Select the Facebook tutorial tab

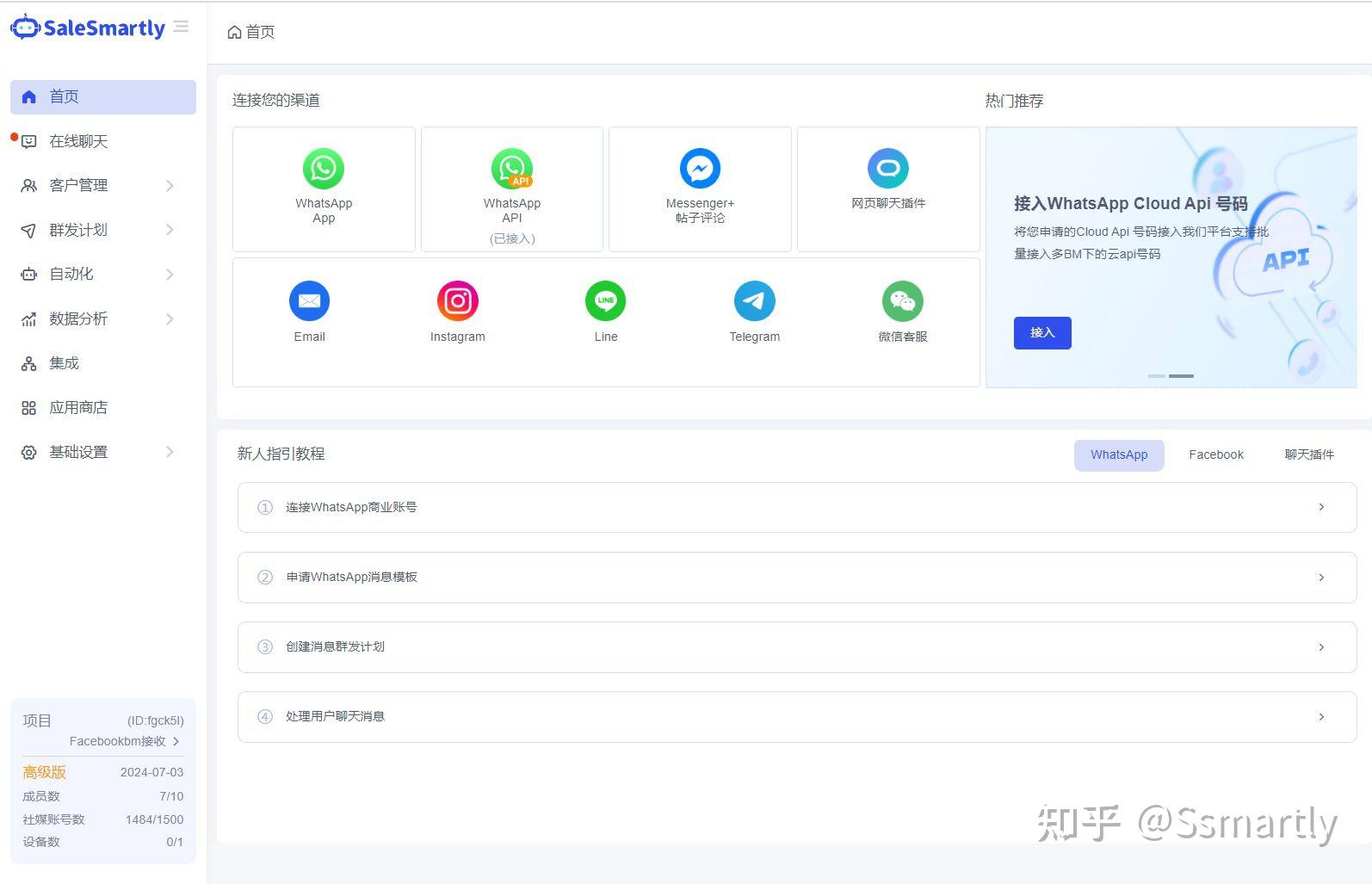(1215, 454)
